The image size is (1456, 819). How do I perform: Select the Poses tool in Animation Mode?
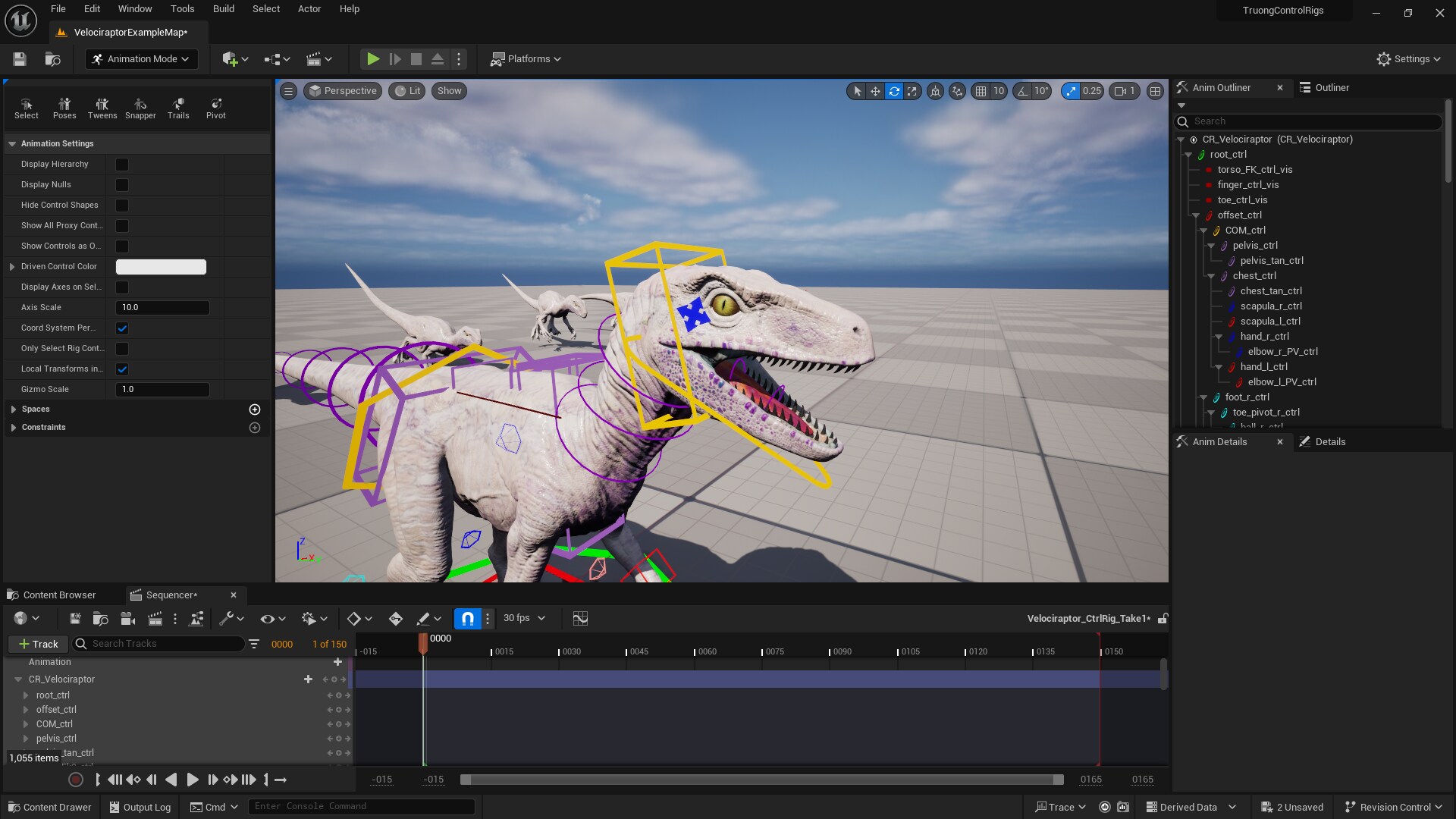click(64, 108)
